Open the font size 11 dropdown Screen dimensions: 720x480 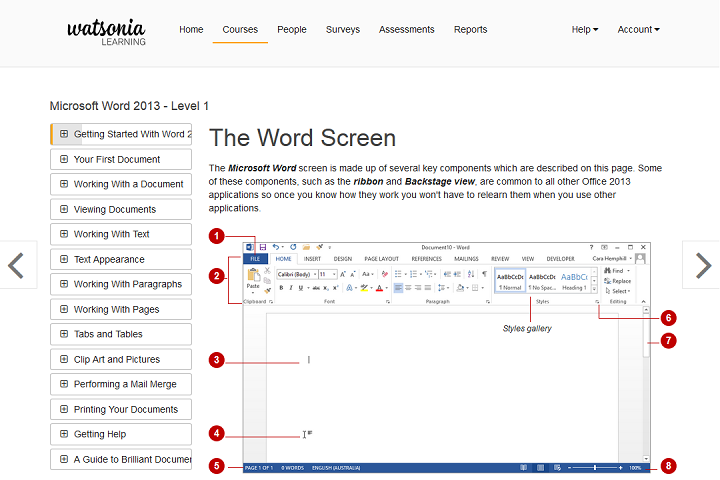pyautogui.click(x=334, y=274)
